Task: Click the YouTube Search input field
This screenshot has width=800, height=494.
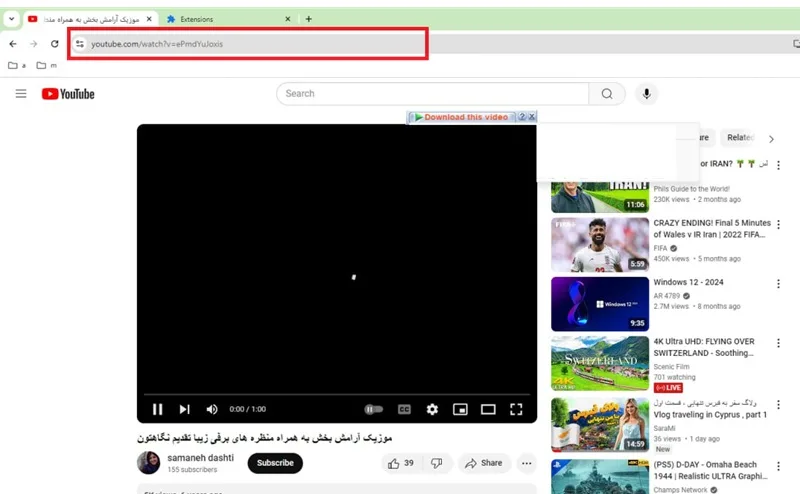Action: [432, 94]
